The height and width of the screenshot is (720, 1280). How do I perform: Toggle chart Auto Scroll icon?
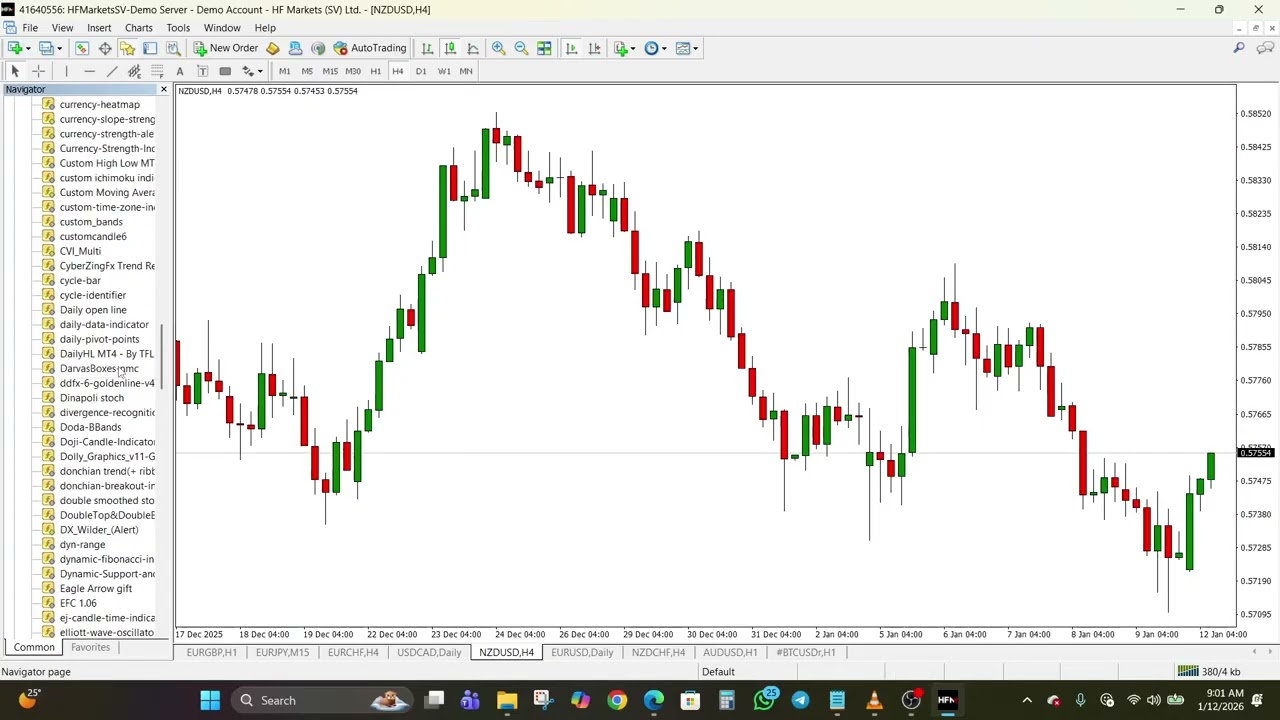coord(571,48)
